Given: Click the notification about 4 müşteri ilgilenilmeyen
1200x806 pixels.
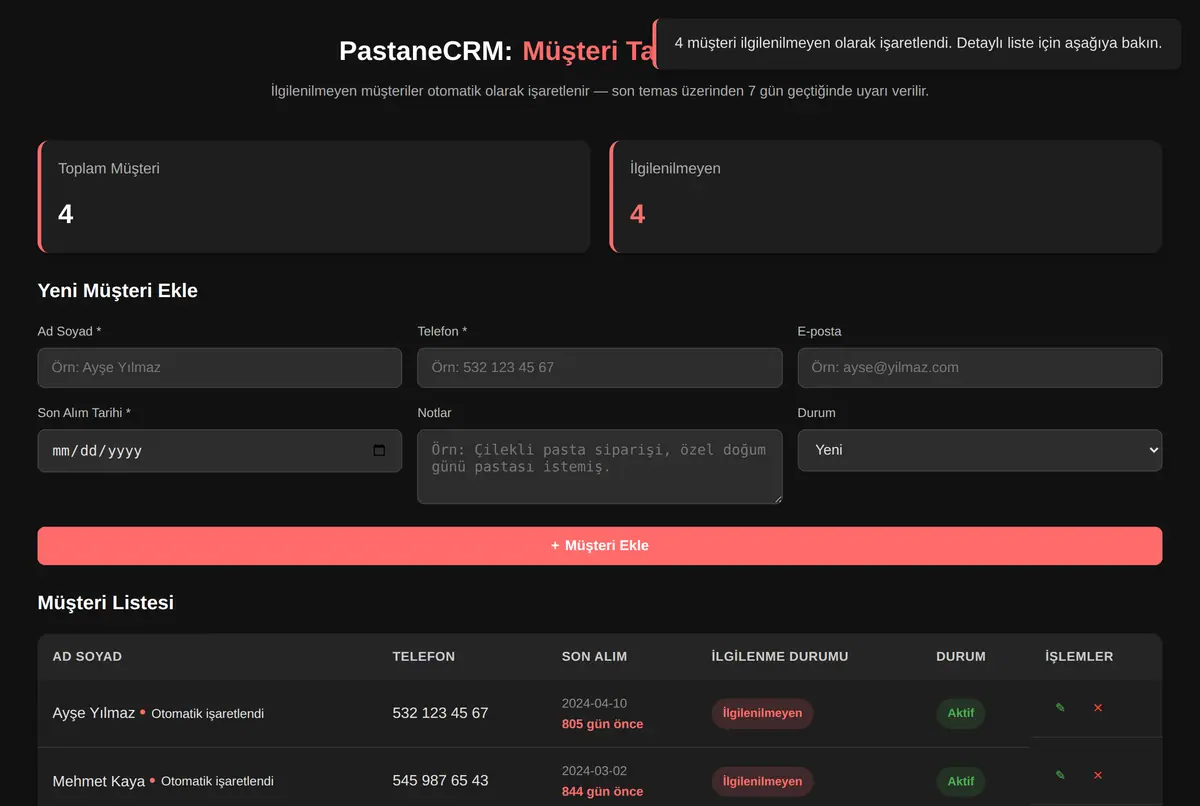Looking at the screenshot, I should (x=917, y=43).
